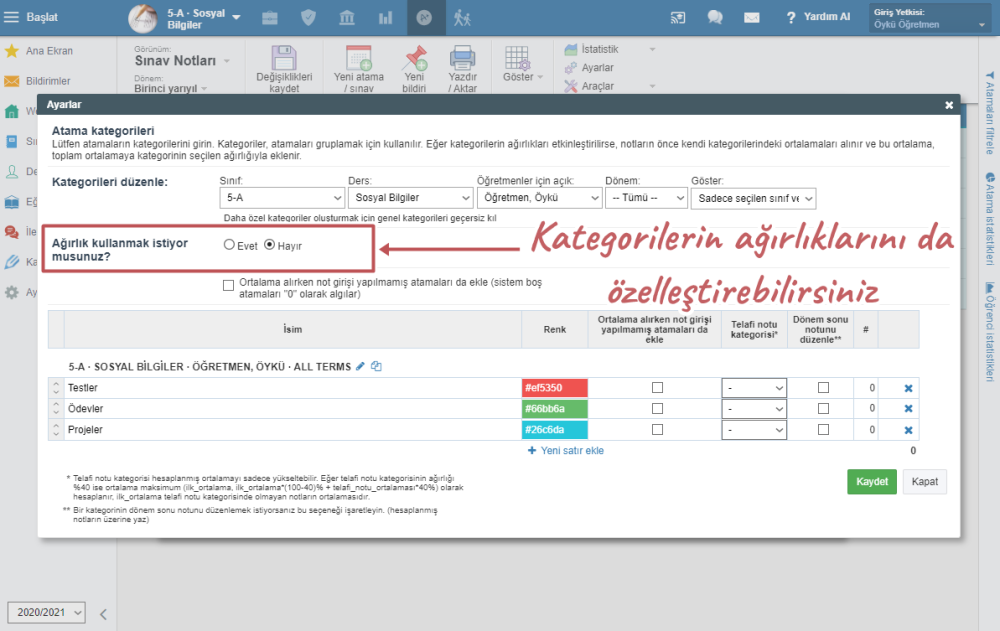Click Yeni satır ekle link
This screenshot has height=631, width=1000.
pos(566,450)
